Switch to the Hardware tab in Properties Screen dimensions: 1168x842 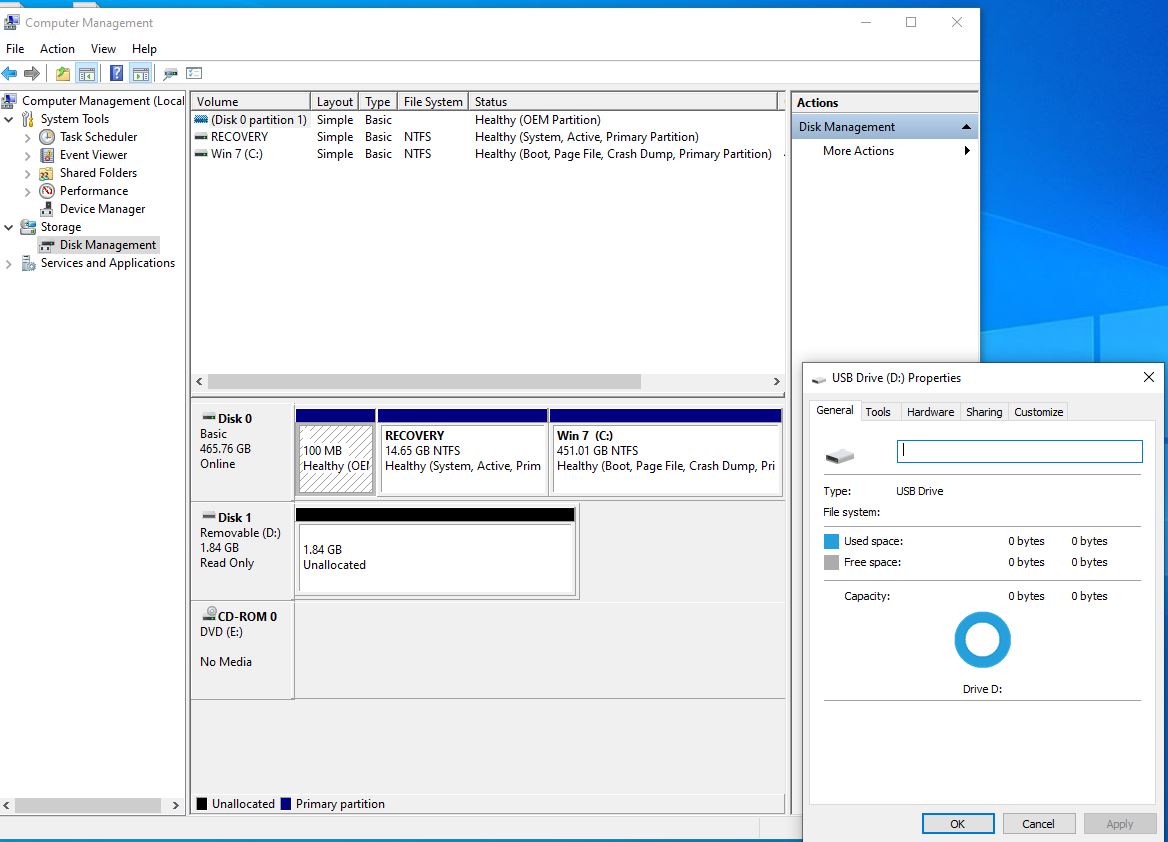(x=930, y=411)
